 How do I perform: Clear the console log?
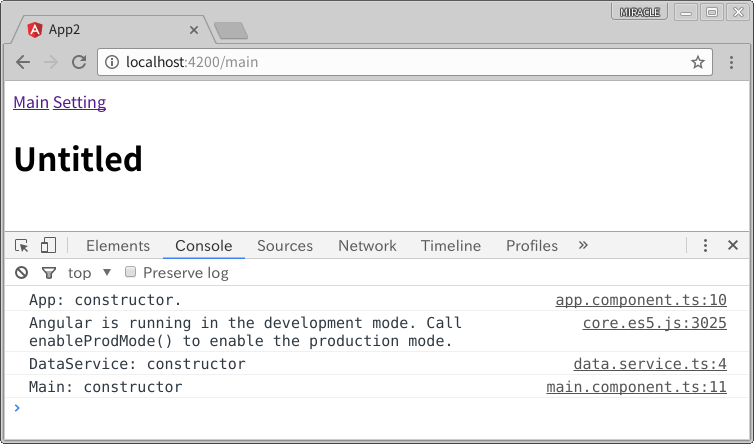click(21, 273)
